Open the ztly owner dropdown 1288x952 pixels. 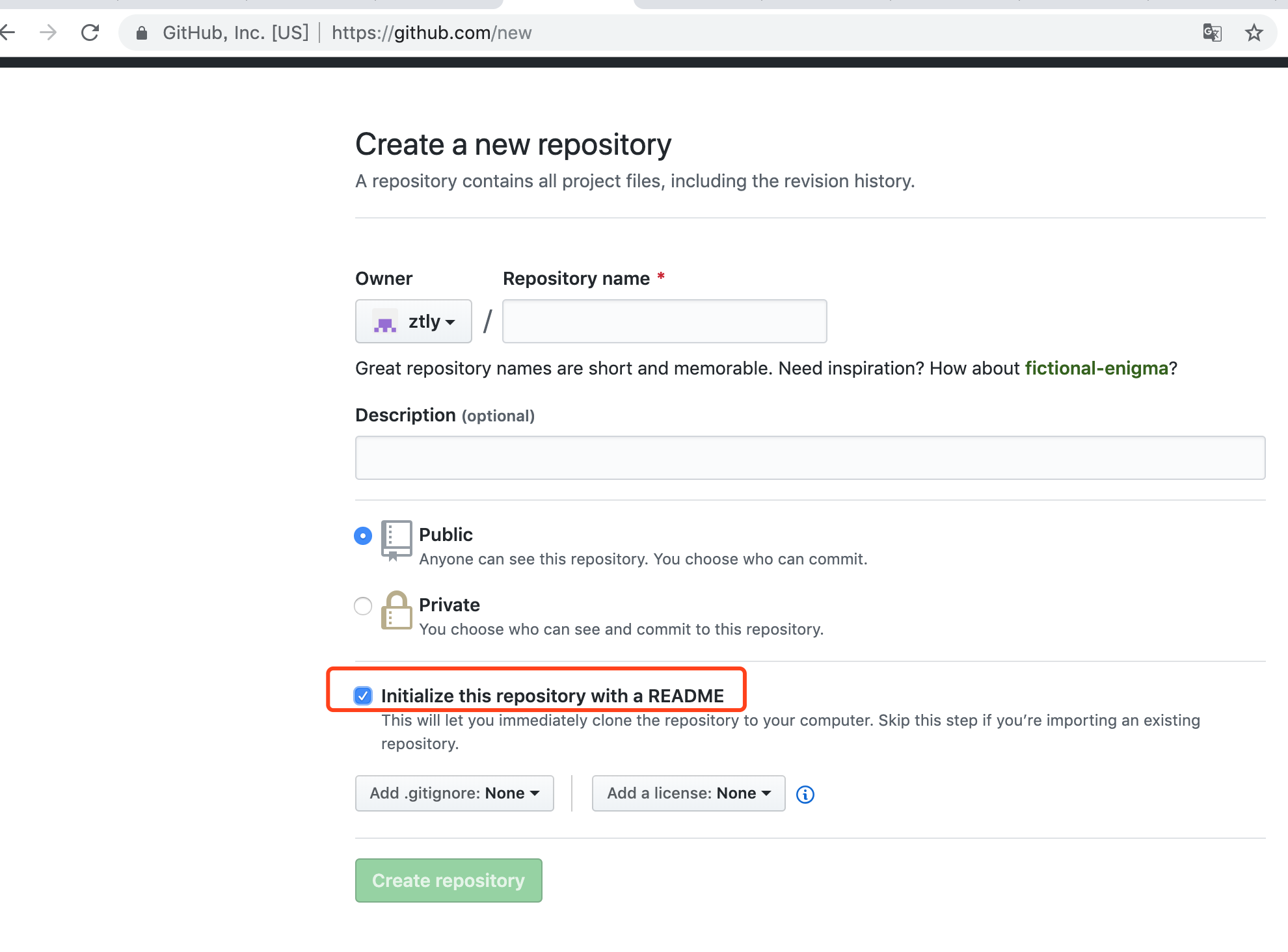(x=414, y=321)
